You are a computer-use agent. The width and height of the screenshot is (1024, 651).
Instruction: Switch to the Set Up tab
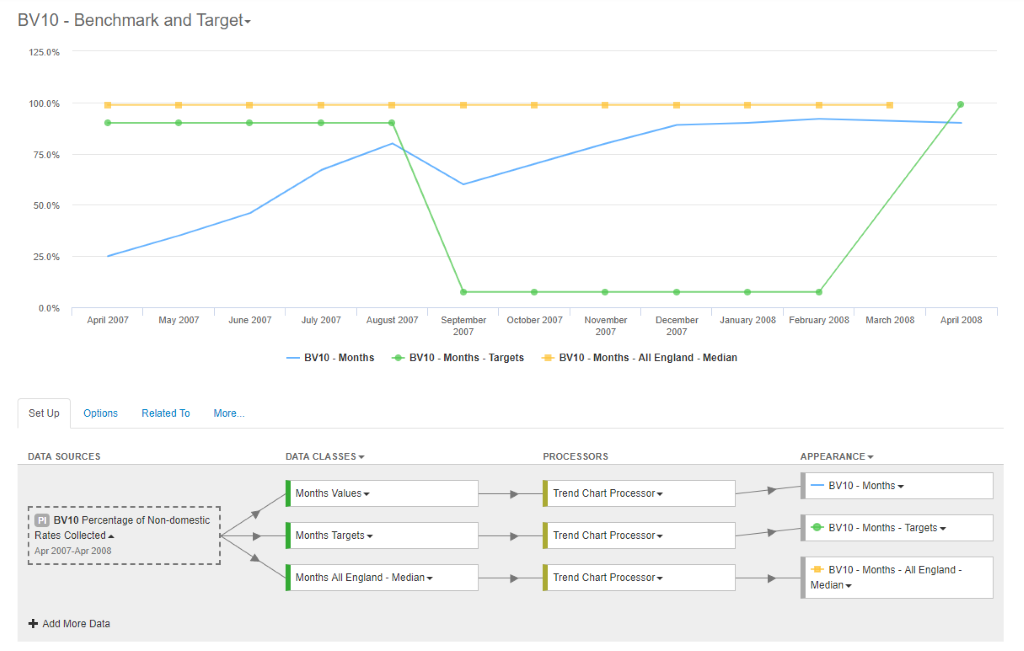coord(44,413)
